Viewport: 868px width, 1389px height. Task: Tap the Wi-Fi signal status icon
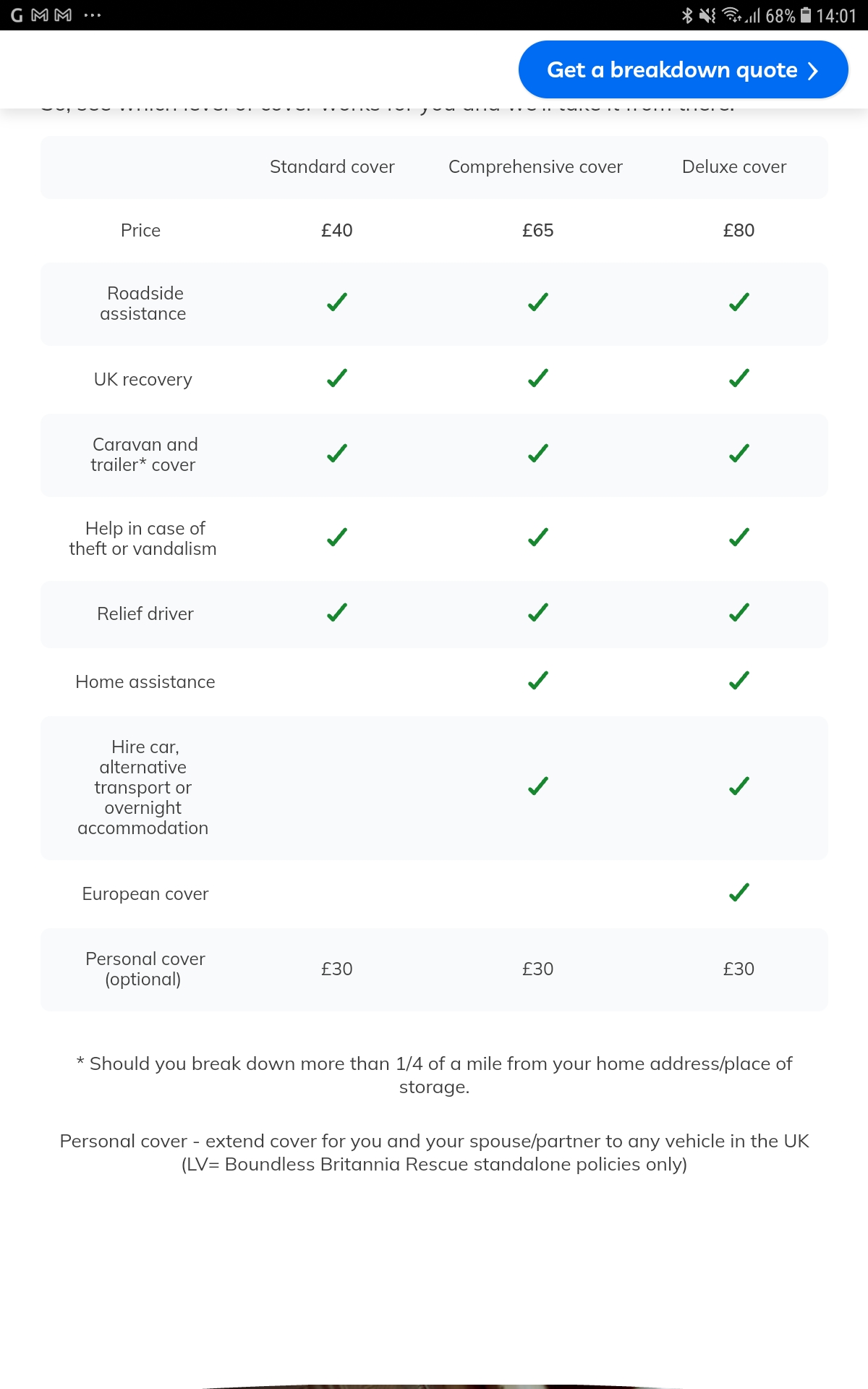pos(732,15)
